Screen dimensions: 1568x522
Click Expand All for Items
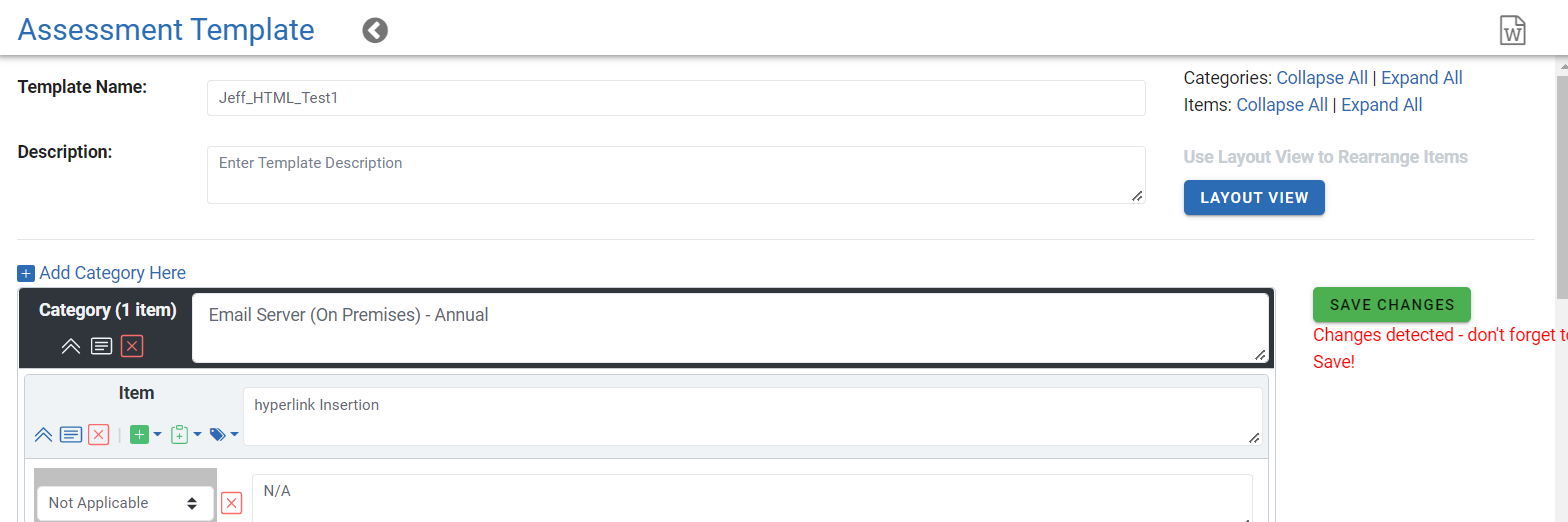tap(1382, 105)
